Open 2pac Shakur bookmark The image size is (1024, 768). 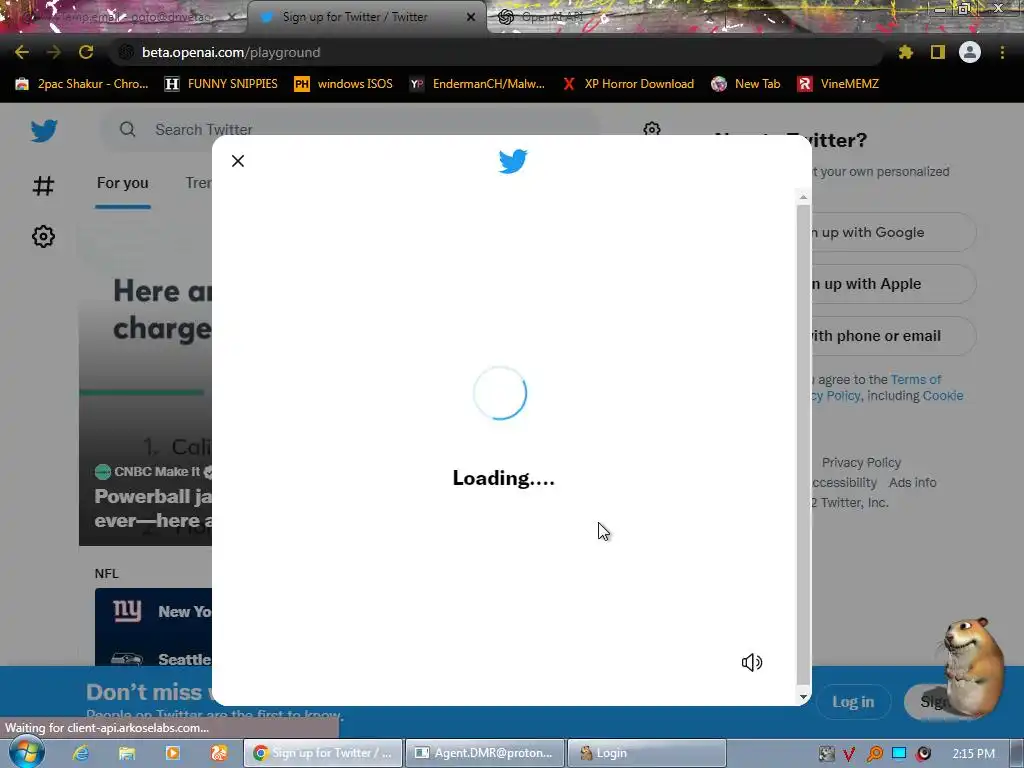coord(82,84)
